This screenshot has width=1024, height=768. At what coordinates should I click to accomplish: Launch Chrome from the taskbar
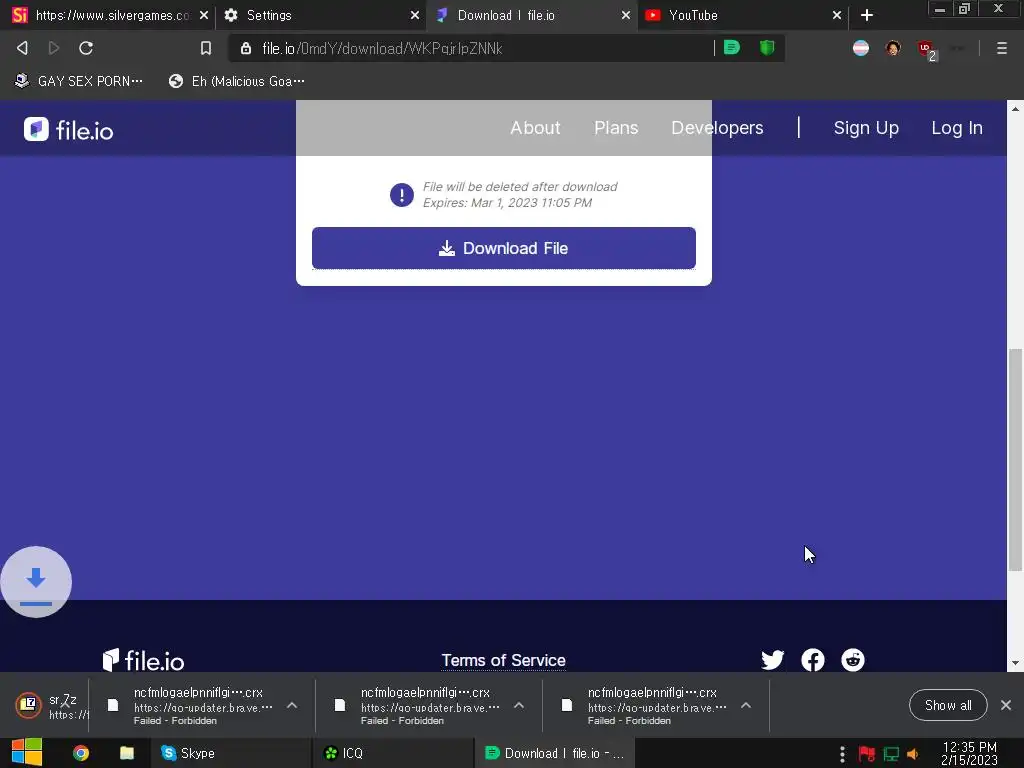(81, 753)
